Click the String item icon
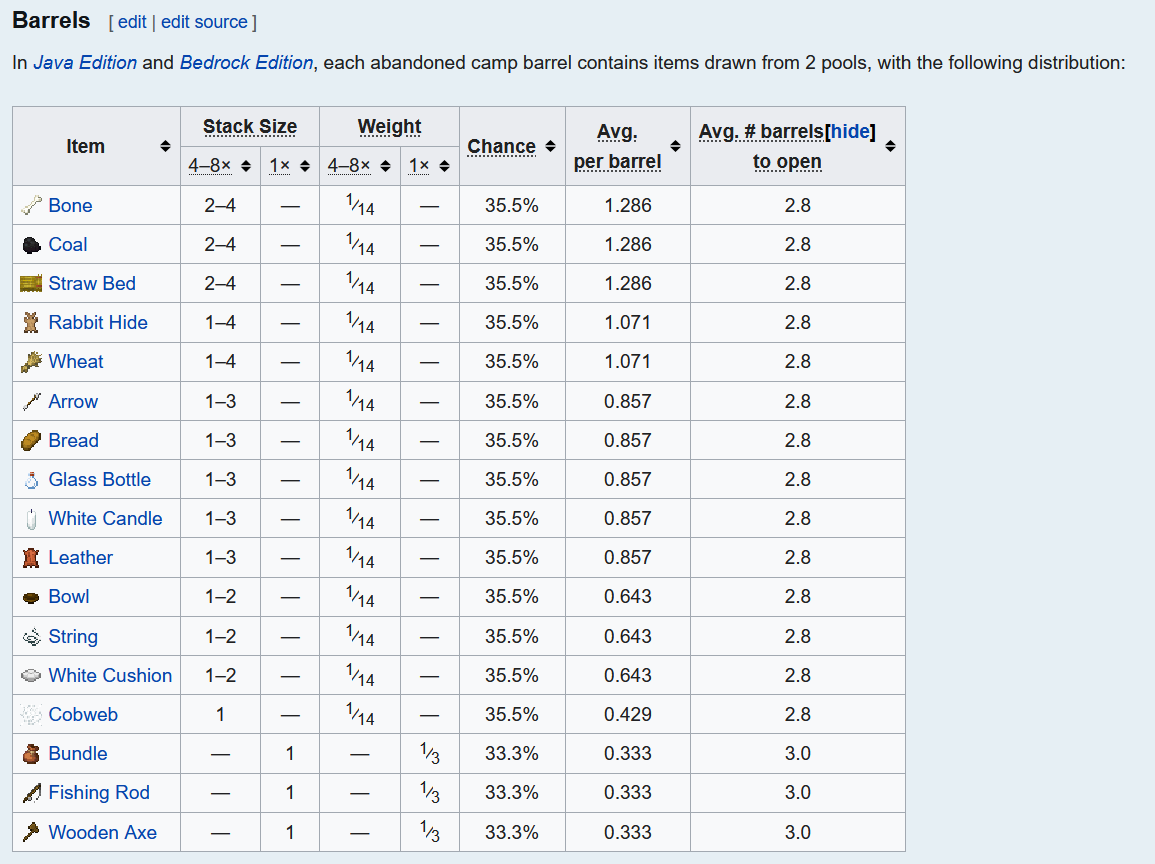Image resolution: width=1155 pixels, height=864 pixels. click(31, 636)
